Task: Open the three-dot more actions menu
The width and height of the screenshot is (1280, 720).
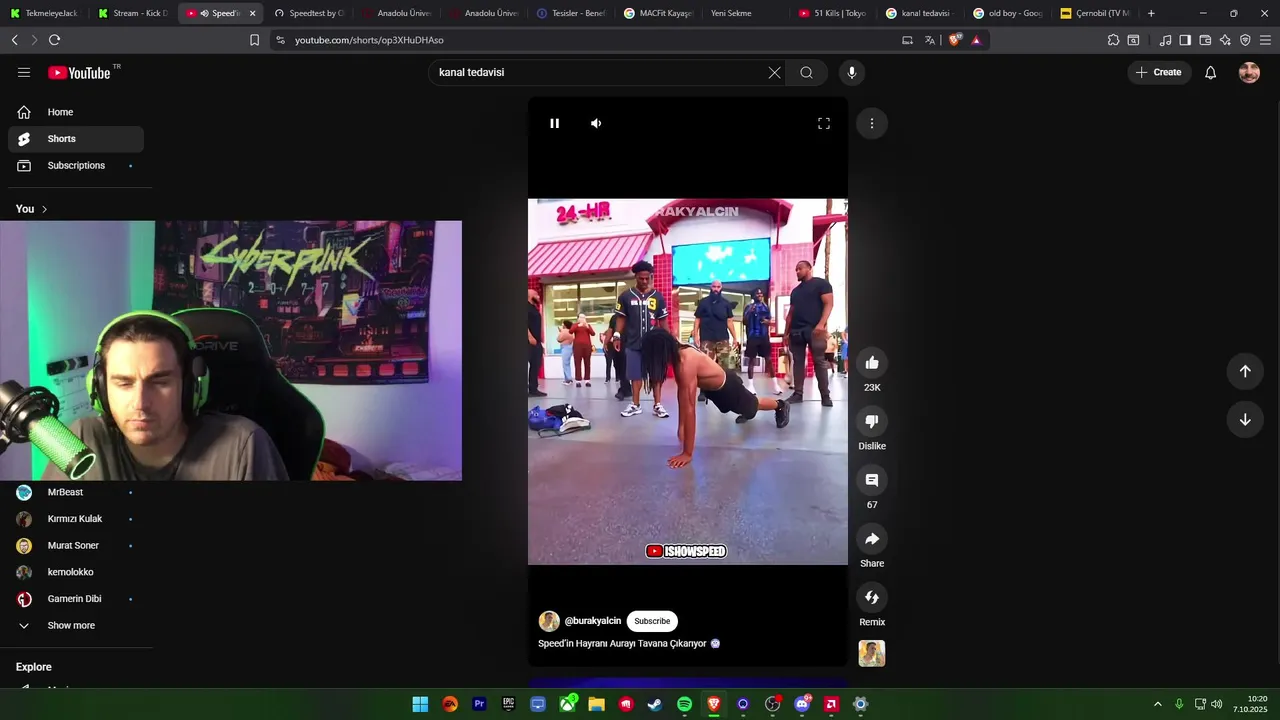Action: [872, 123]
